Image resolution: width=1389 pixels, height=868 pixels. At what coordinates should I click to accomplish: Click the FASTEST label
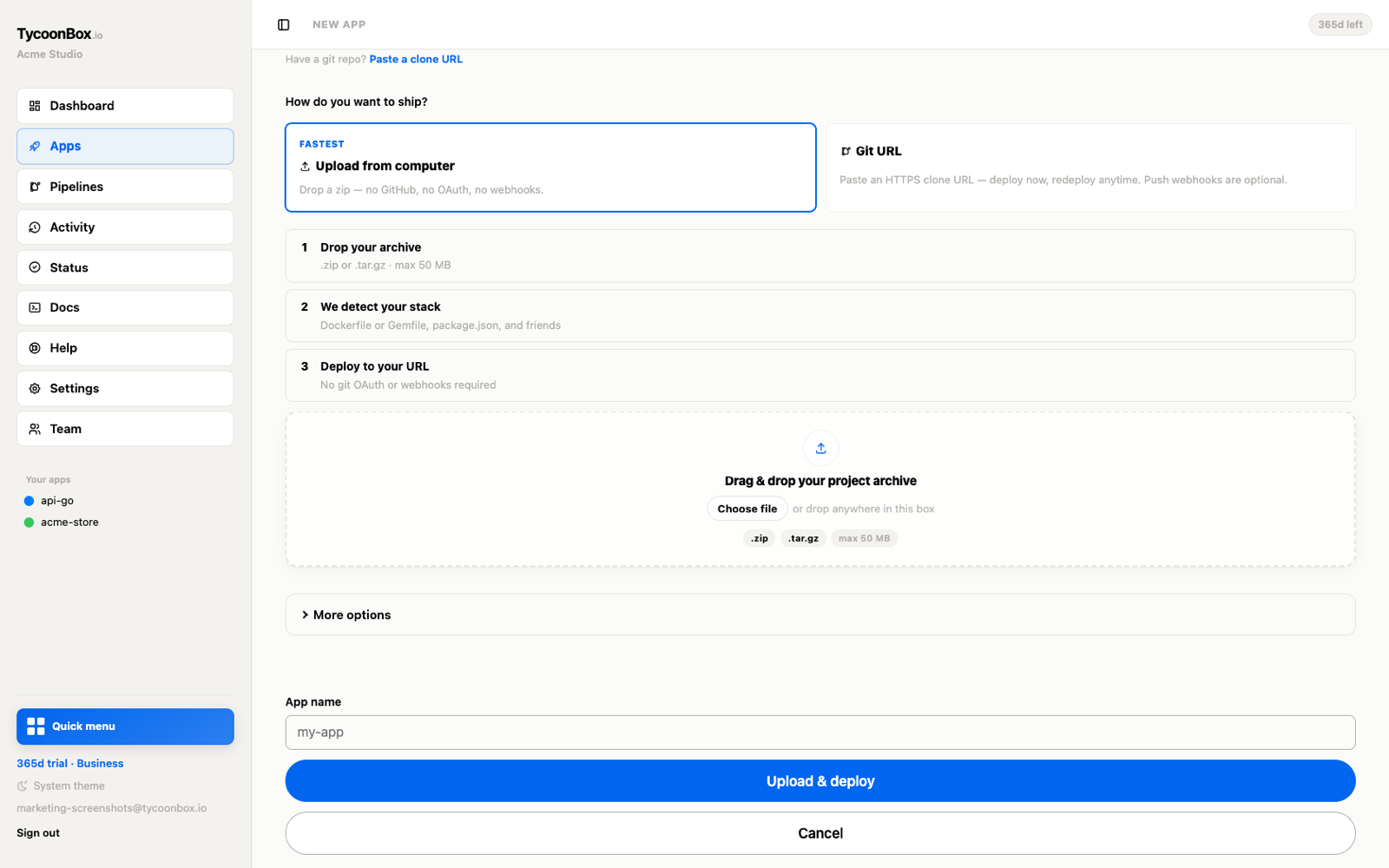(322, 144)
